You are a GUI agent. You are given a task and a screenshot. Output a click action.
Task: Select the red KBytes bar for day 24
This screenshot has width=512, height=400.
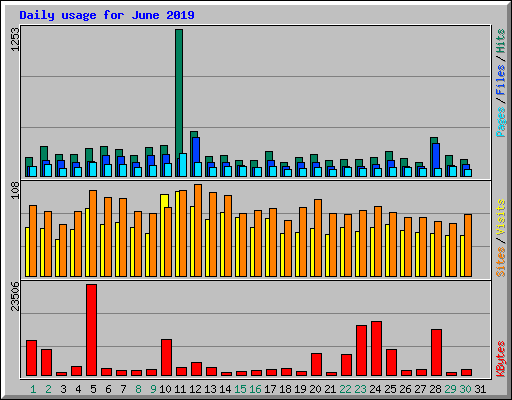[376, 349]
